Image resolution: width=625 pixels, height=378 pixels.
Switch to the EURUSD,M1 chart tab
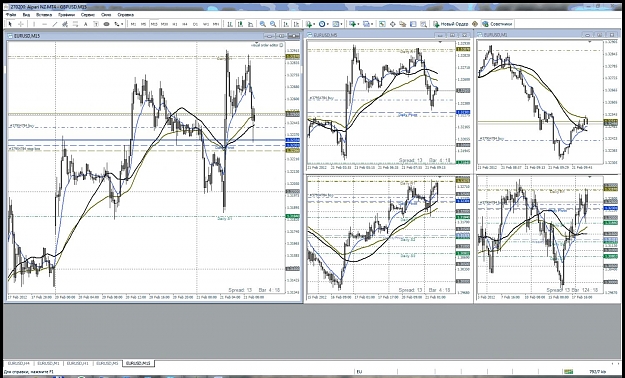tap(48, 364)
